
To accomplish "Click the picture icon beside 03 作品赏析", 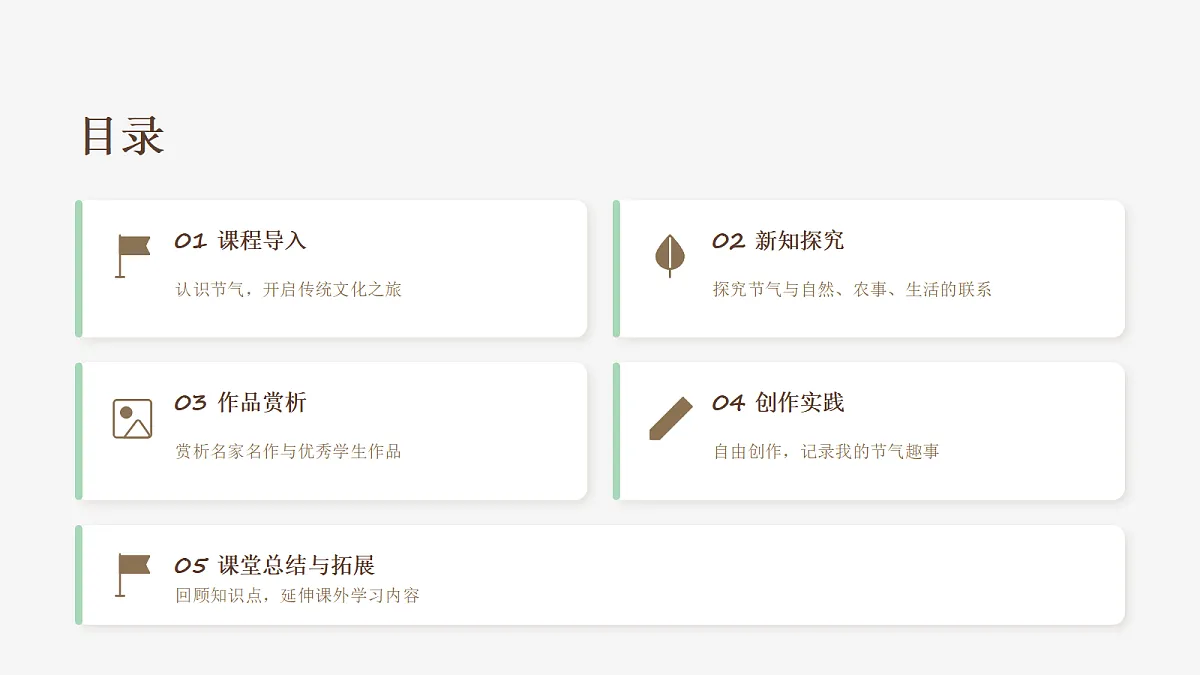I will point(132,419).
